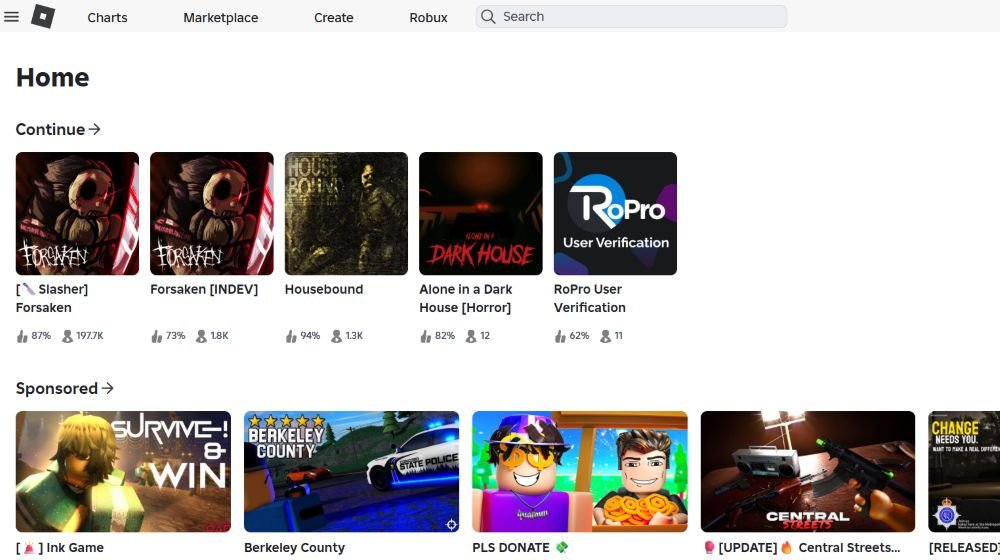Open PLS DONATE sponsored thumbnail

click(x=580, y=471)
